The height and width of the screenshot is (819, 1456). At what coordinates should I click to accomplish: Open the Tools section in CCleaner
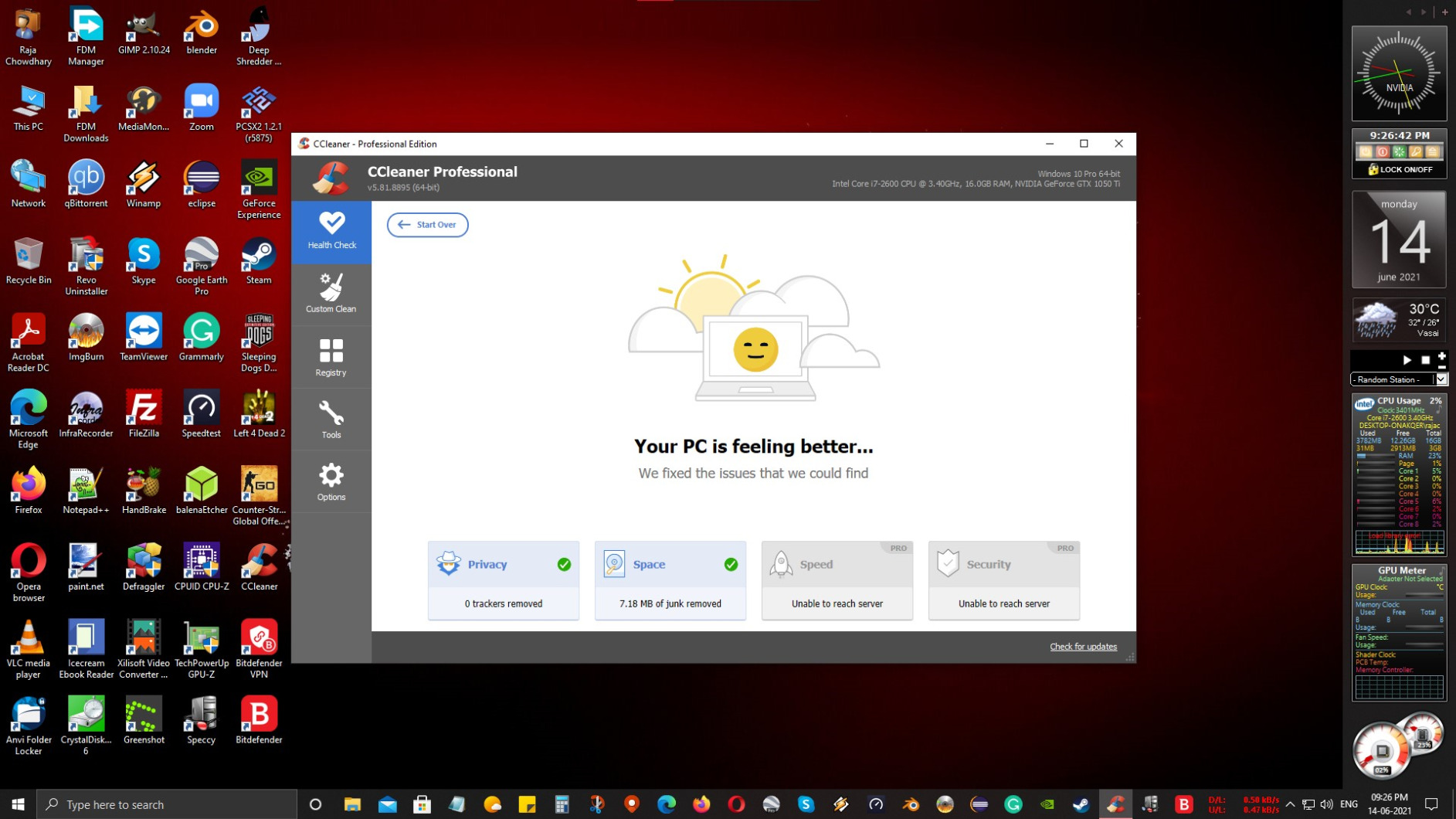[x=331, y=419]
